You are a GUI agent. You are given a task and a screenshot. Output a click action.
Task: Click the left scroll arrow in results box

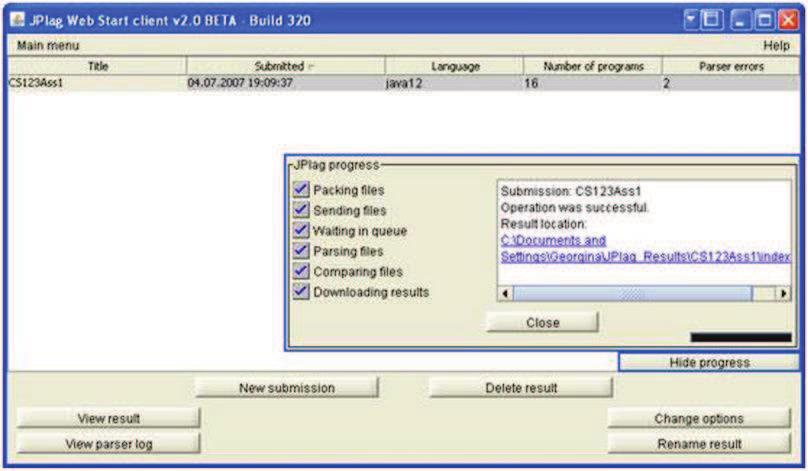(505, 293)
